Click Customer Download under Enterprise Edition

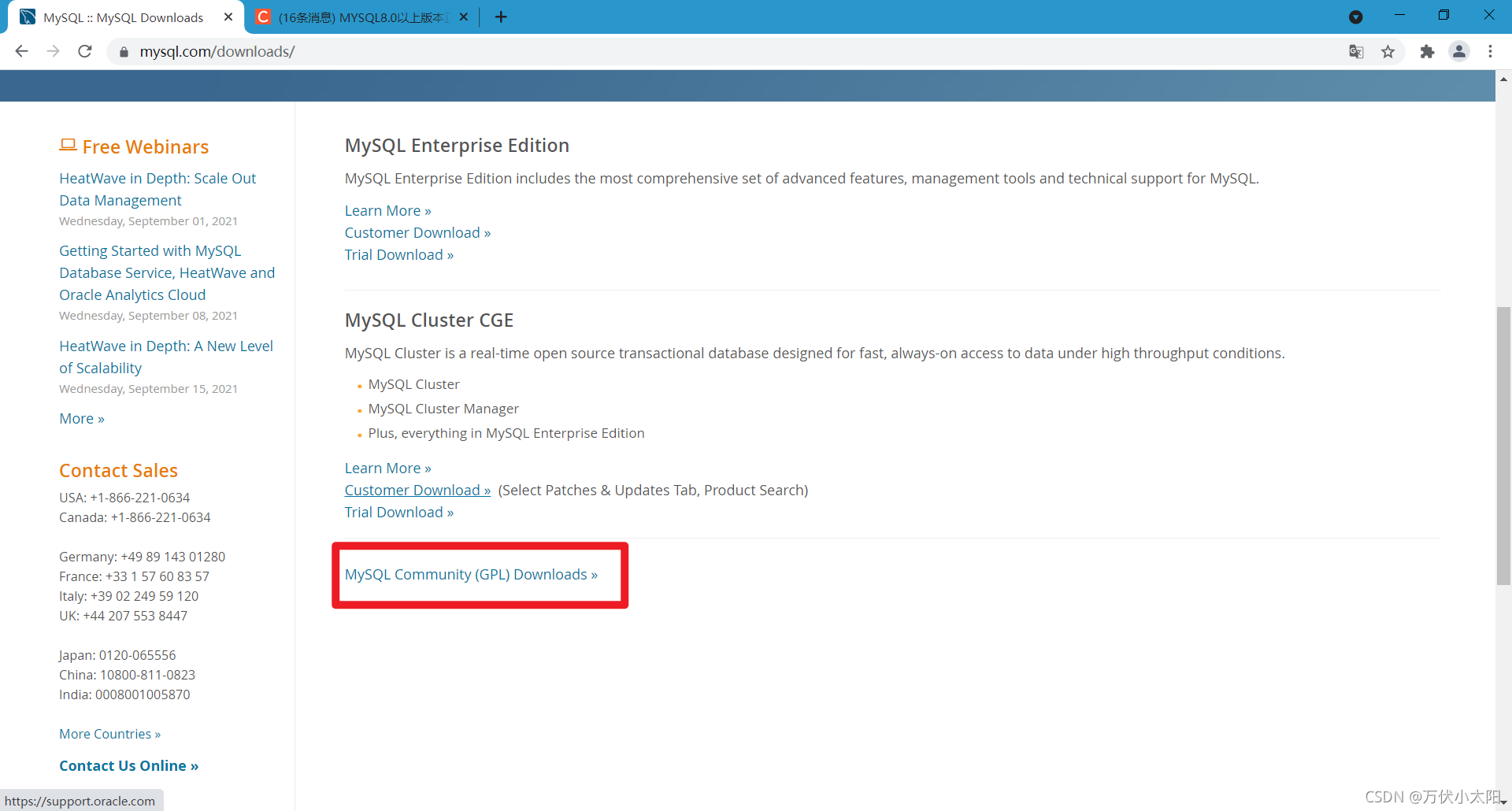417,233
